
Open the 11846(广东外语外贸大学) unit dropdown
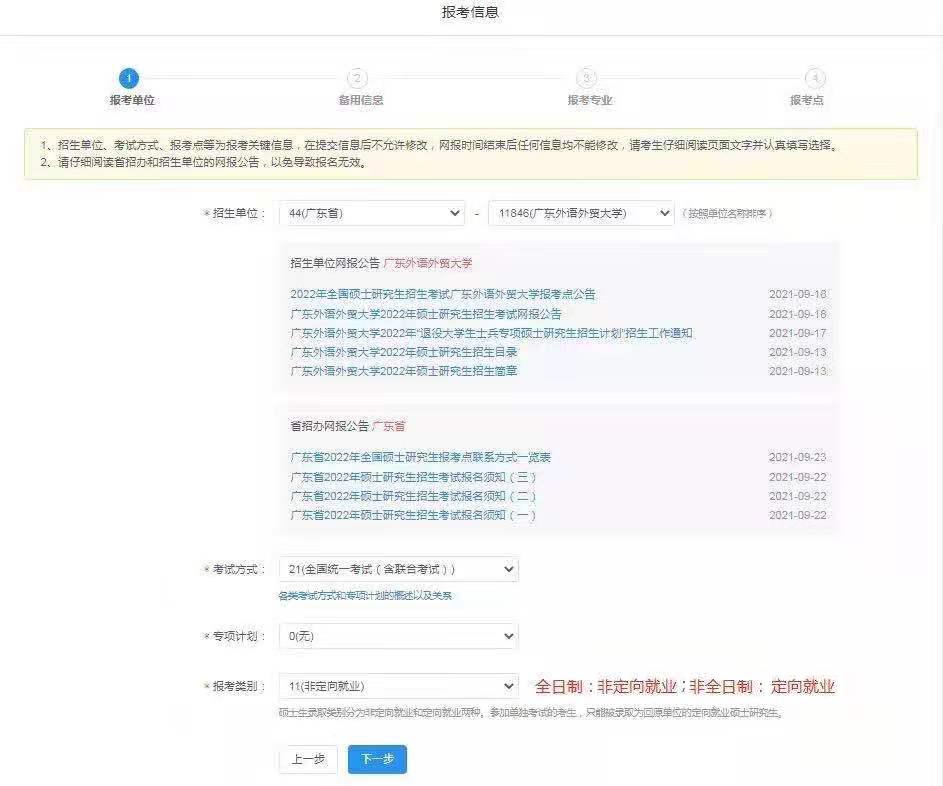coord(581,213)
